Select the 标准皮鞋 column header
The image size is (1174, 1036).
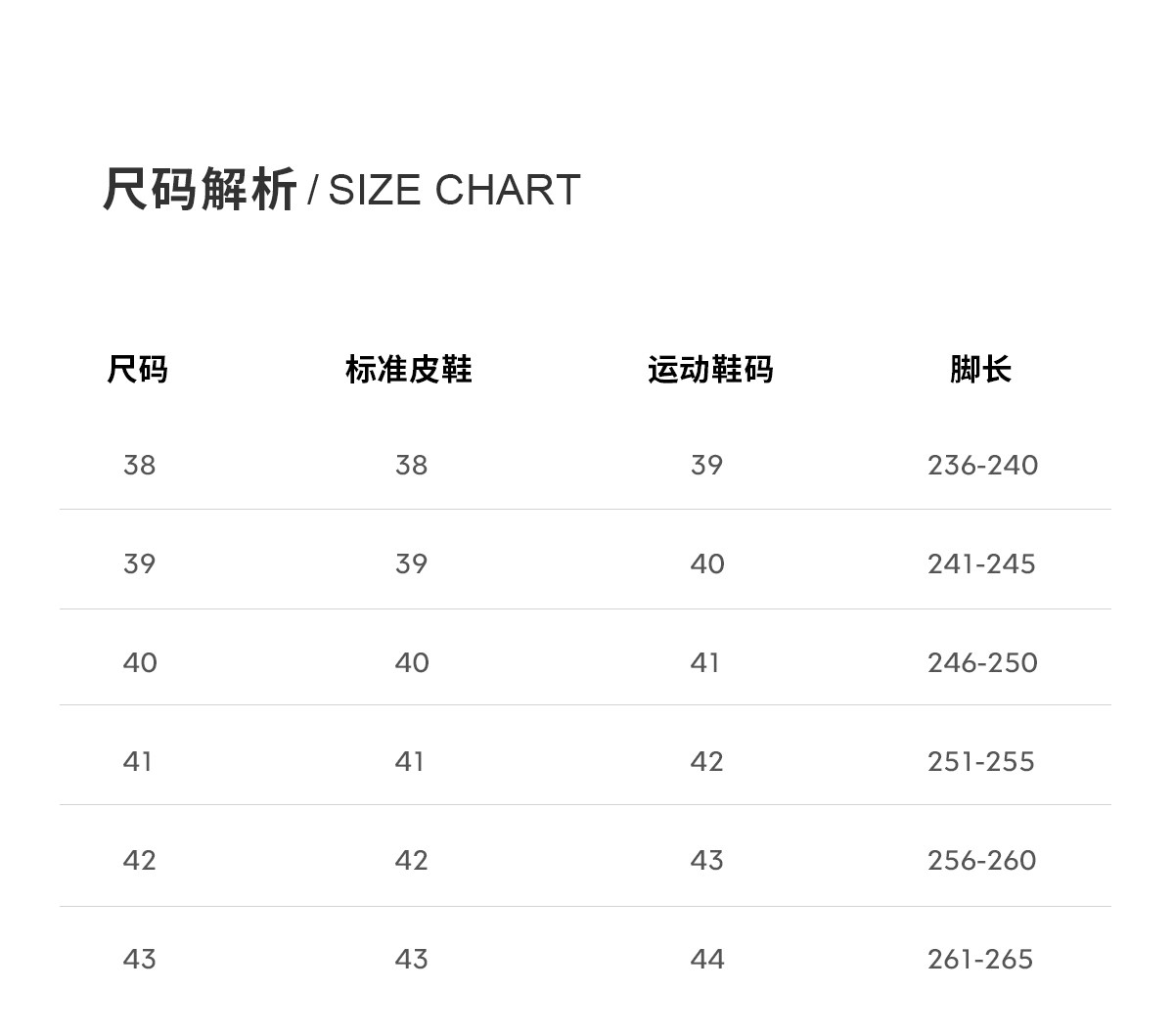tap(409, 370)
